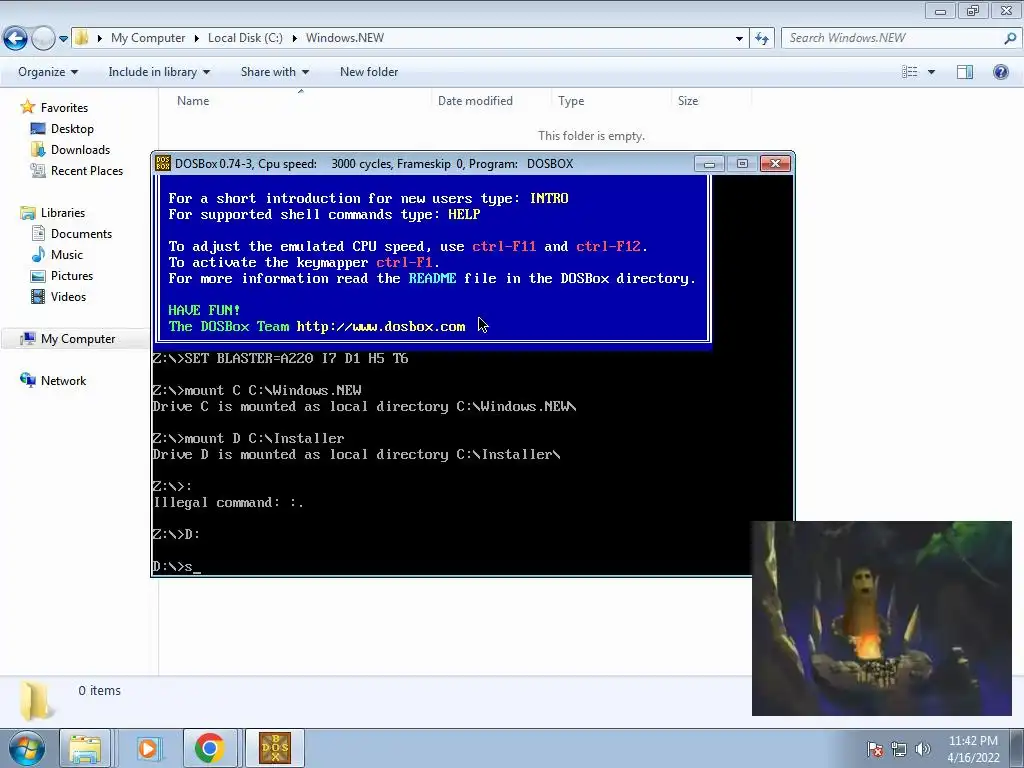This screenshot has height=768, width=1024.
Task: Select Favorites in navigation pane
Action: pos(55,107)
